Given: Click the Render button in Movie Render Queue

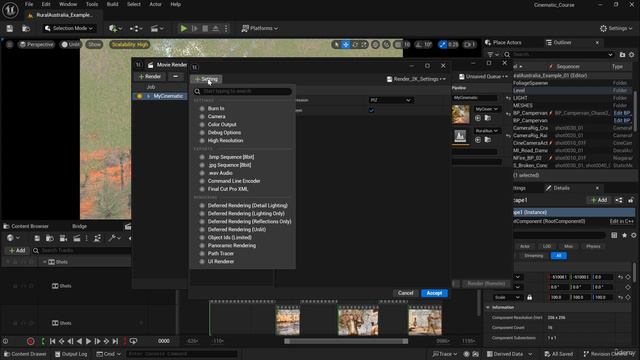Looking at the screenshot, I should [x=150, y=76].
